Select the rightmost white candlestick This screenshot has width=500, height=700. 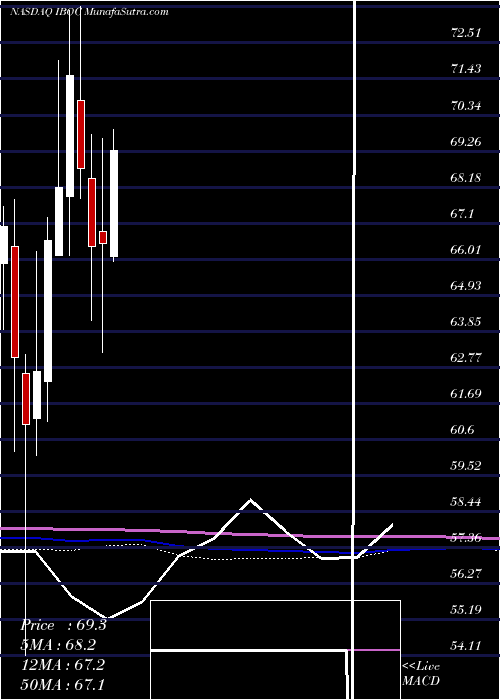[114, 204]
